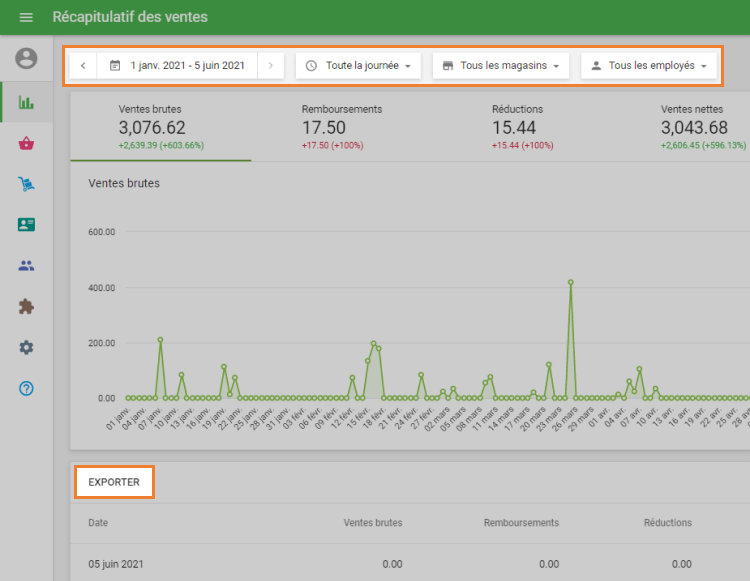Viewport: 750px width, 581px height.
Task: Open the user account profile icon
Action: (26, 59)
